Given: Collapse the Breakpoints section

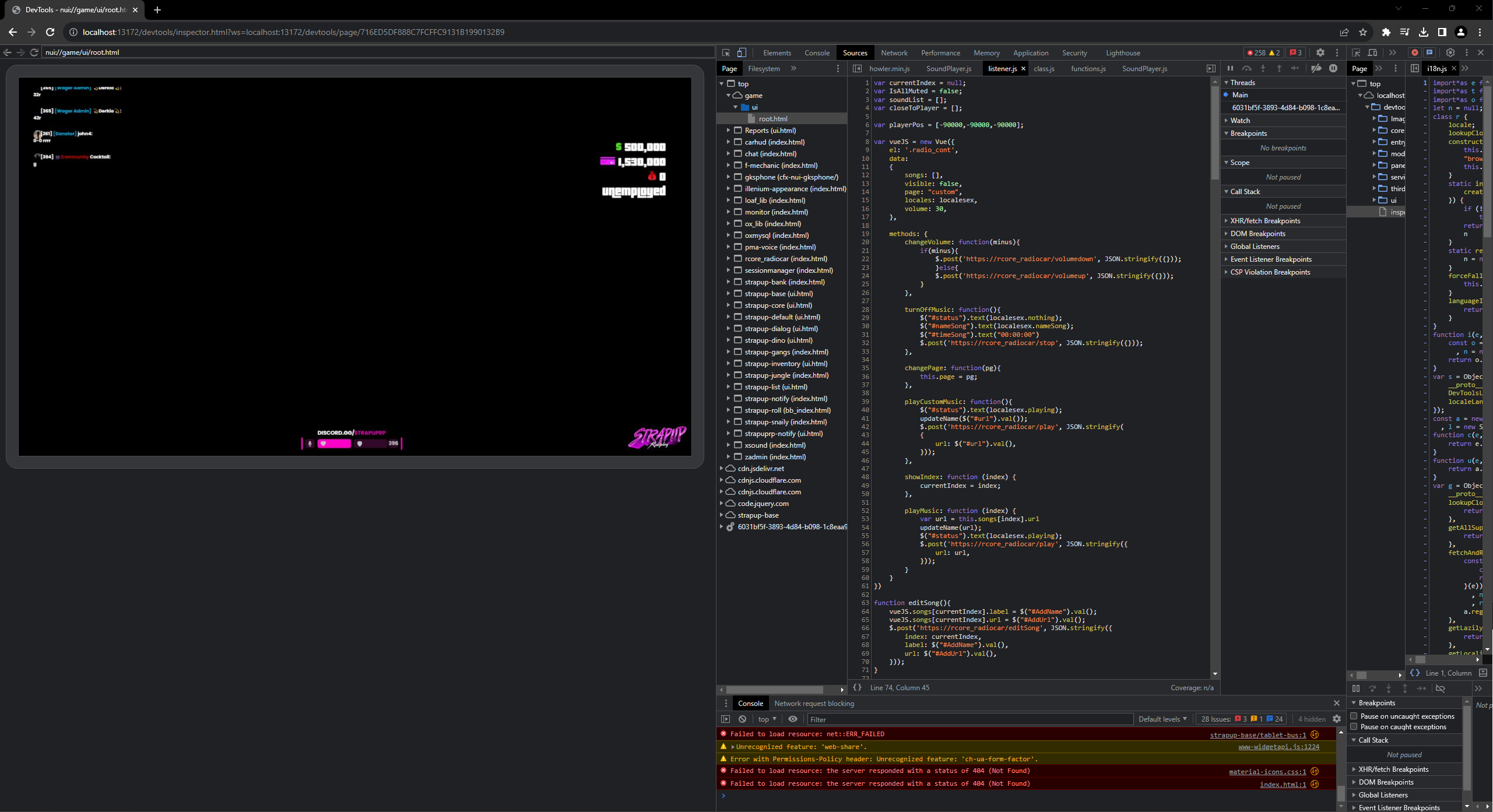Looking at the screenshot, I should click(1248, 133).
